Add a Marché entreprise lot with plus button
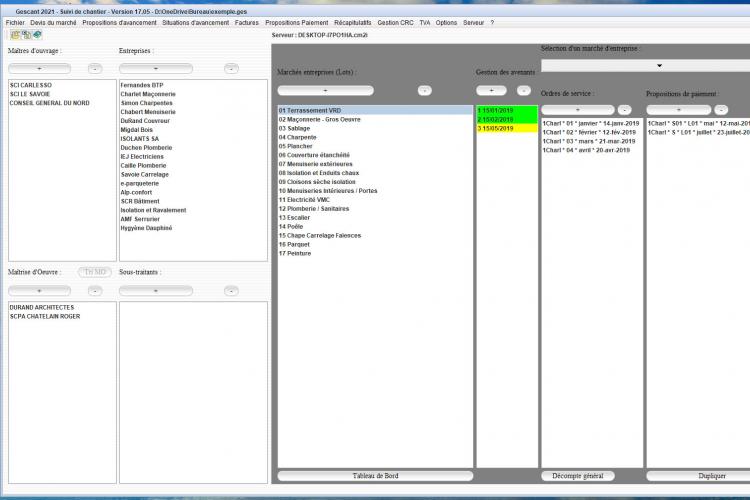The width and height of the screenshot is (750, 500). (x=325, y=90)
